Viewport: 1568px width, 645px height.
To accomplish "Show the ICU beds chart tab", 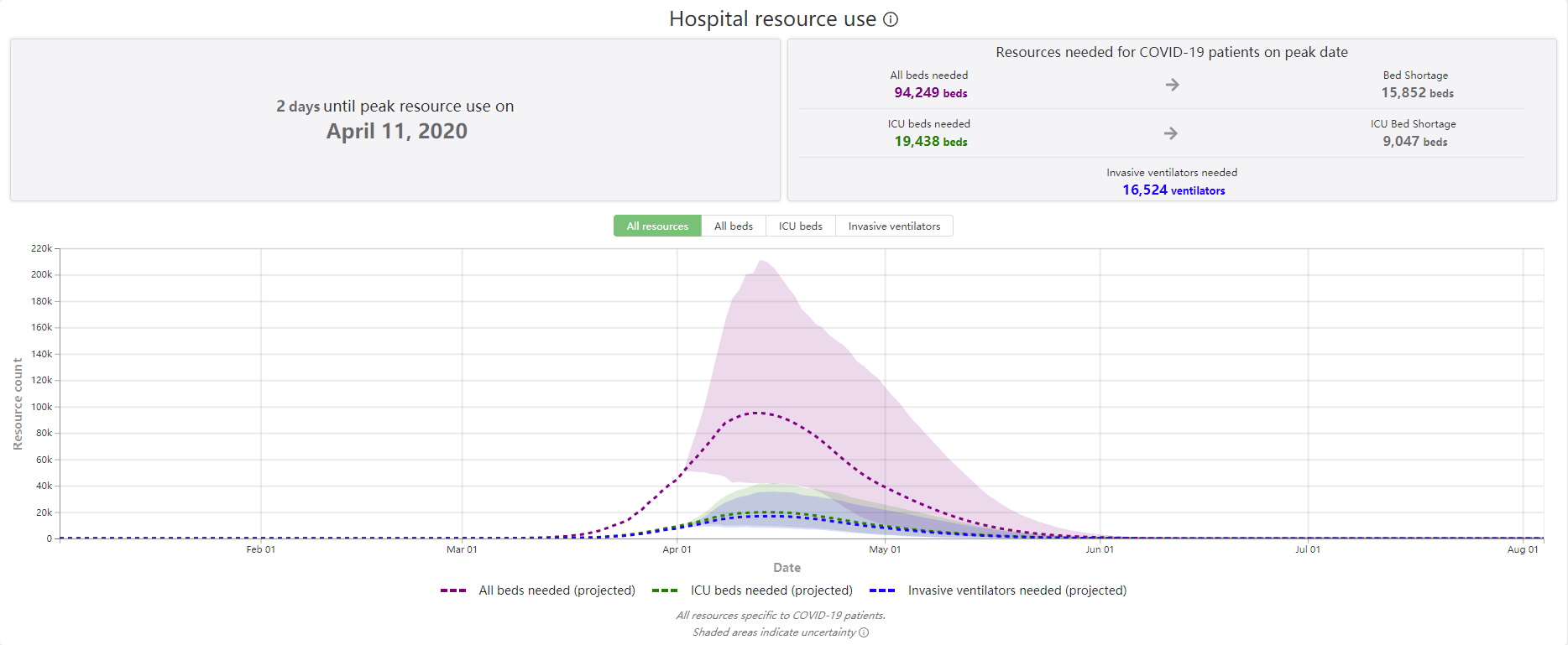I will (800, 226).
